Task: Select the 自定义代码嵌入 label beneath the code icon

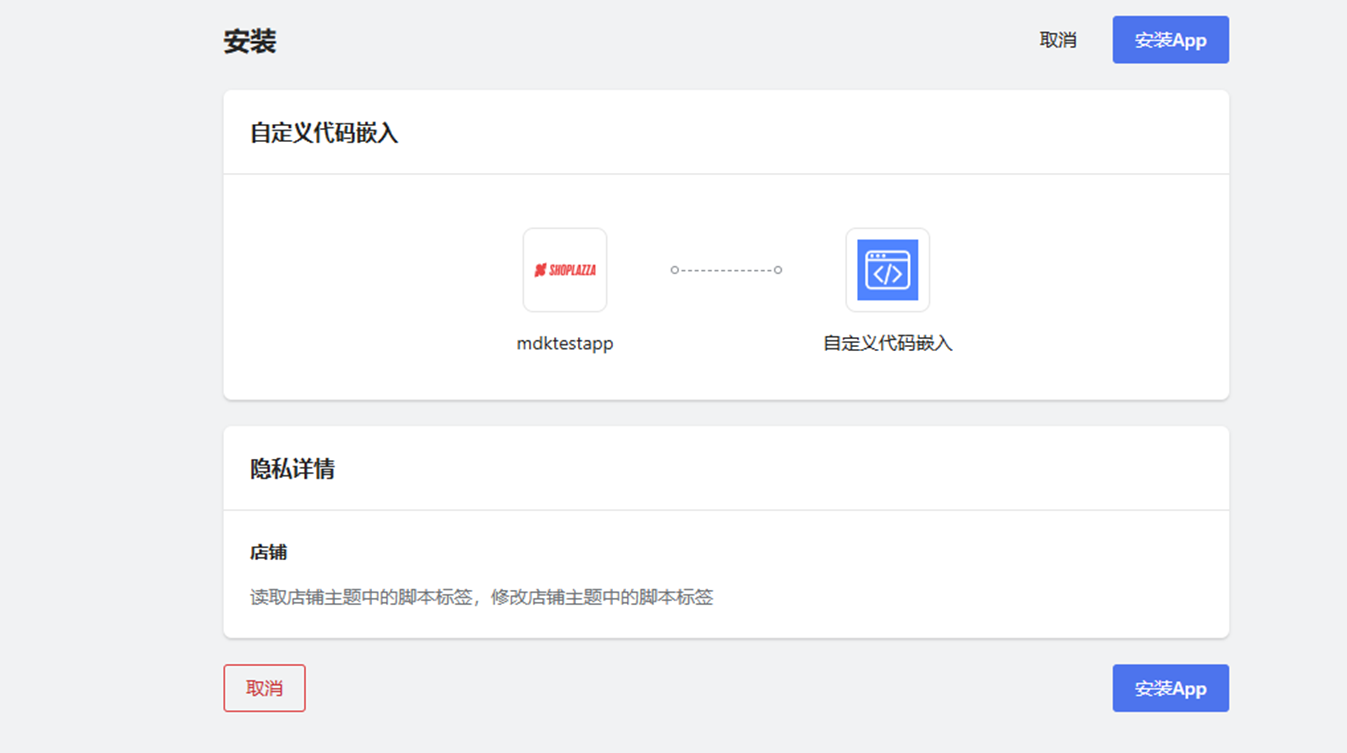Action: [x=887, y=343]
